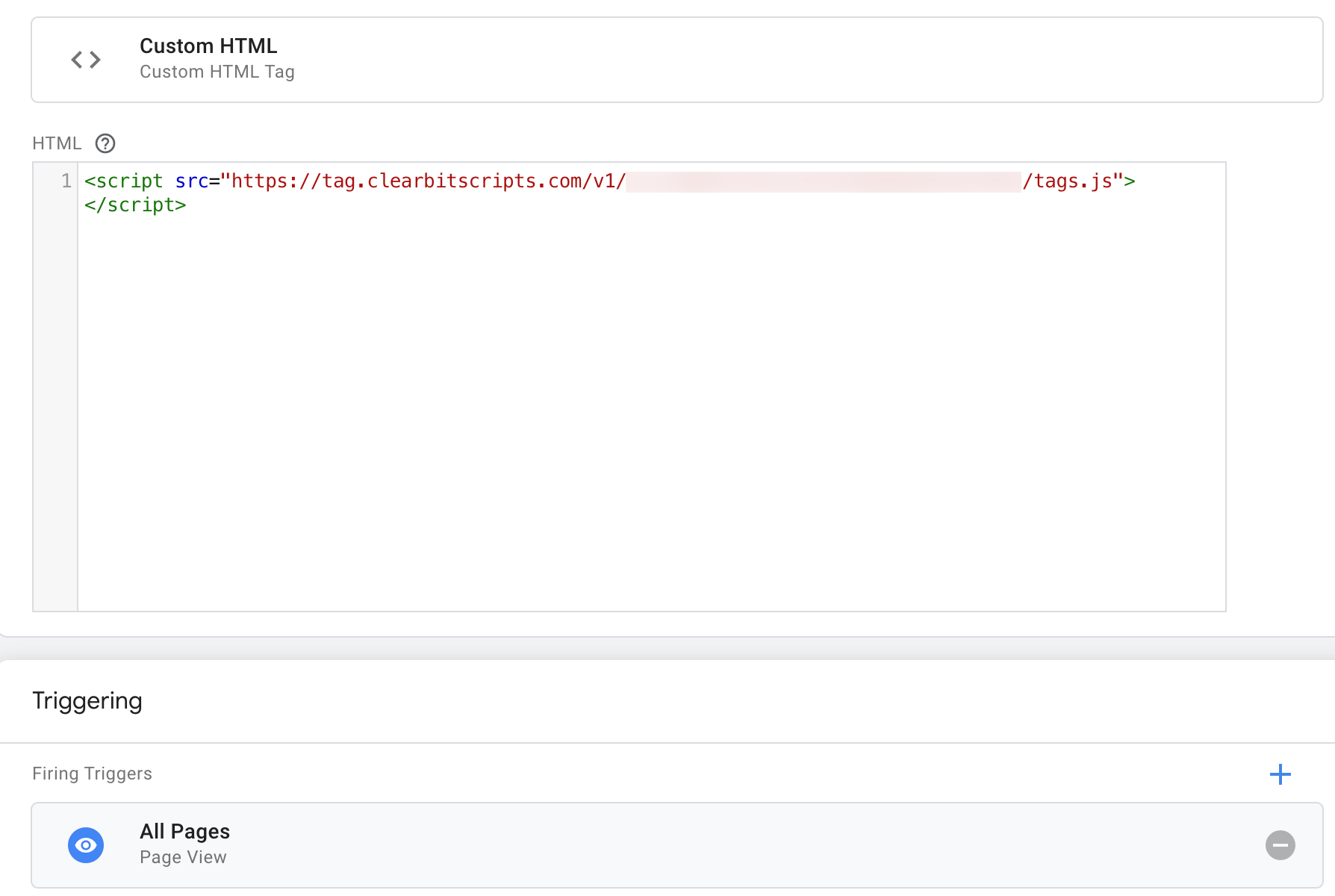Screen dimensions: 1335x896
Task: Add a new firing trigger with plus icon
Action: 1280,774
